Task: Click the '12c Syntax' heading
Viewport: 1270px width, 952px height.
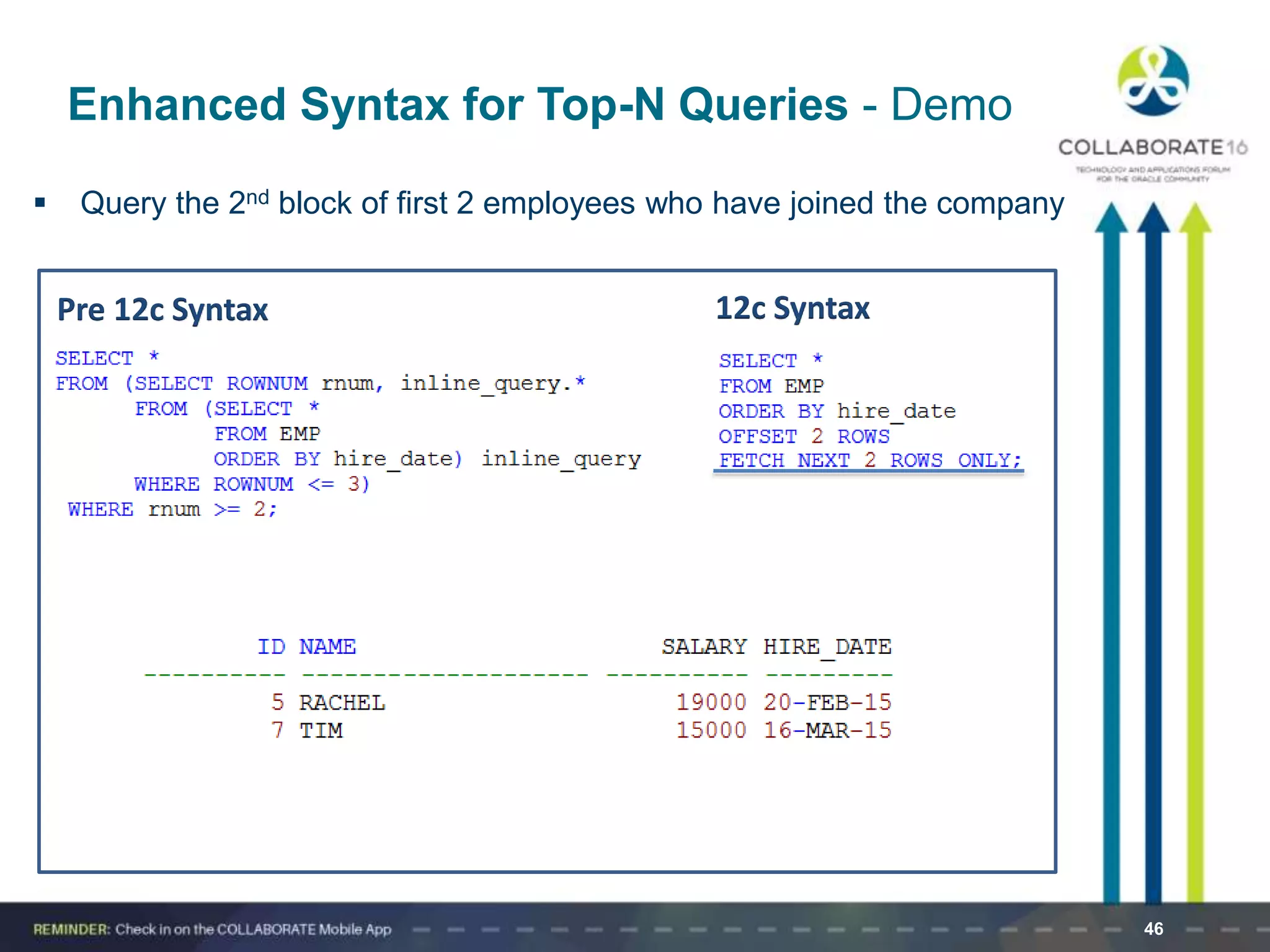Action: (793, 308)
